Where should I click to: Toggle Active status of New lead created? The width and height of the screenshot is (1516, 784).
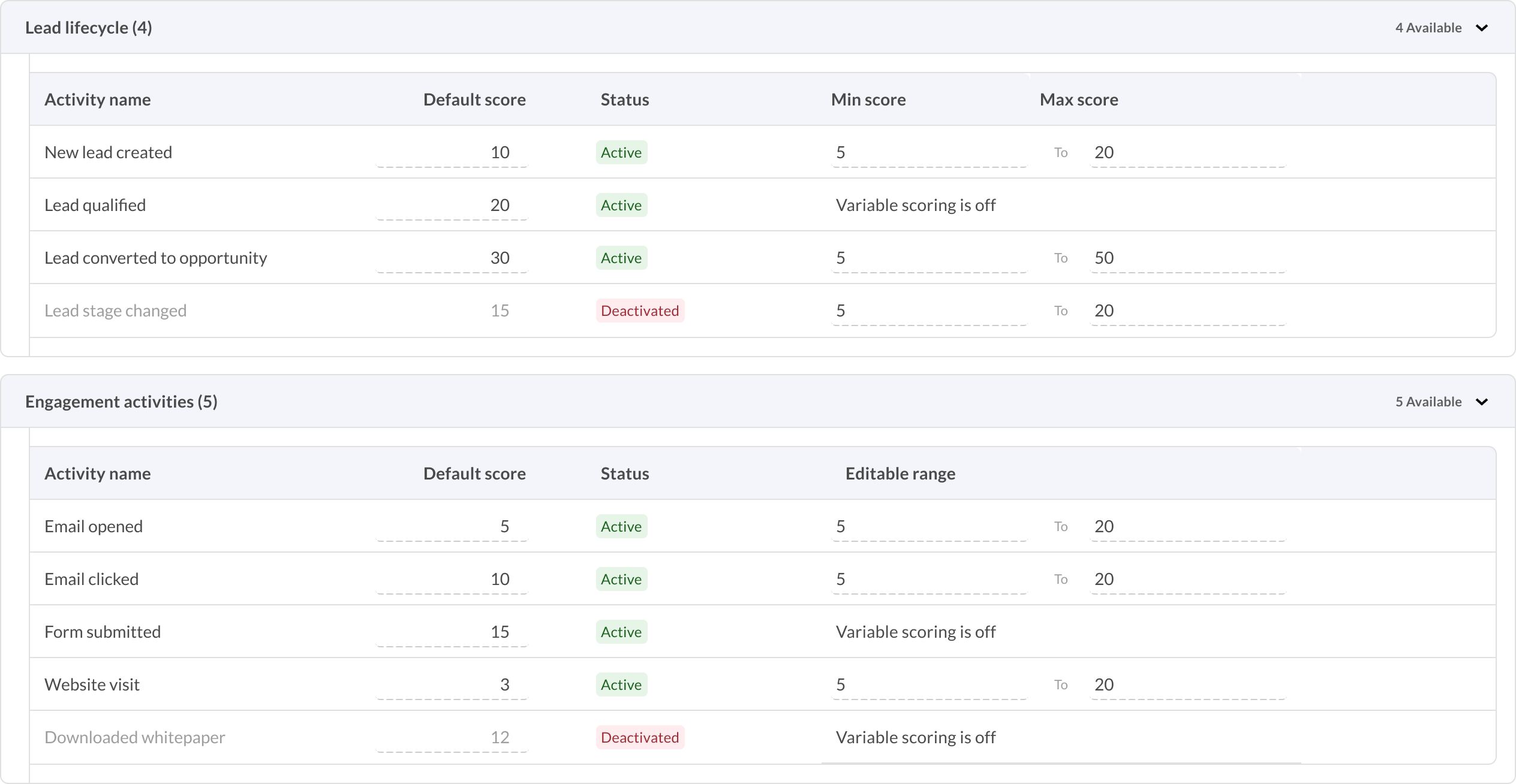(621, 153)
